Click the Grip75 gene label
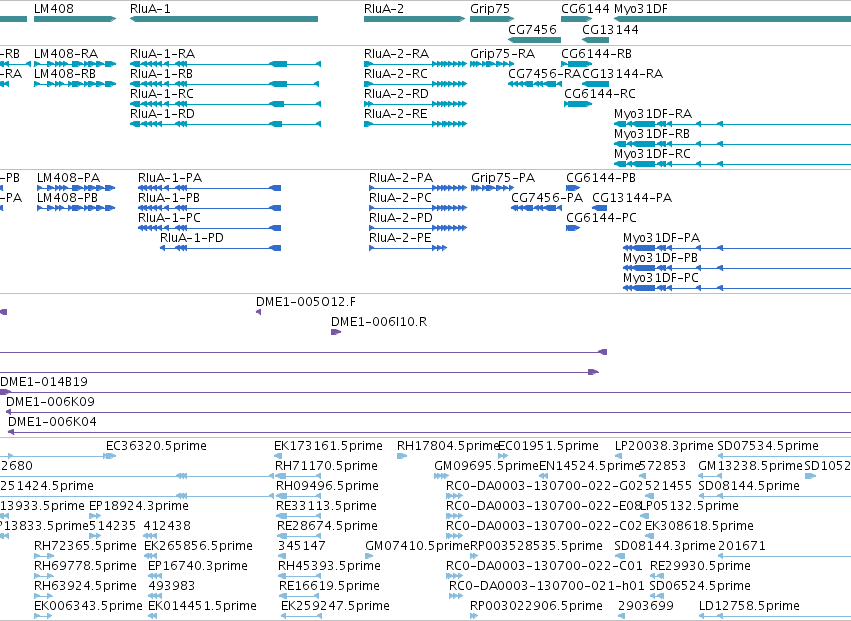Viewport: 851px width, 621px height. [x=490, y=9]
